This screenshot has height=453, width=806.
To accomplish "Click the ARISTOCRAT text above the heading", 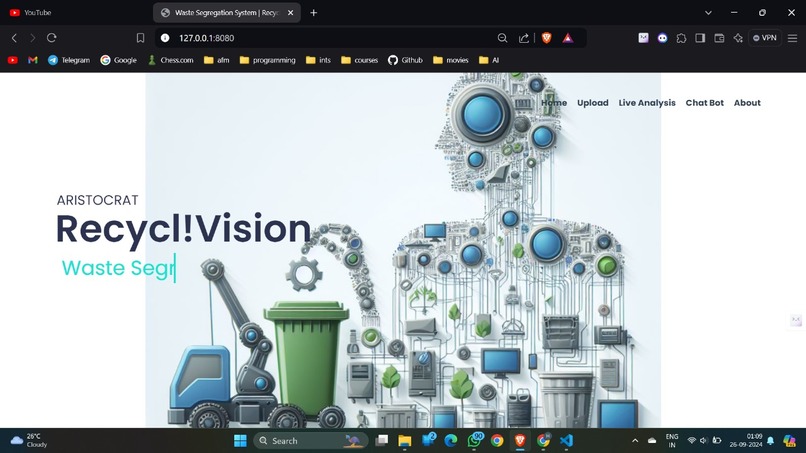I will pos(98,200).
